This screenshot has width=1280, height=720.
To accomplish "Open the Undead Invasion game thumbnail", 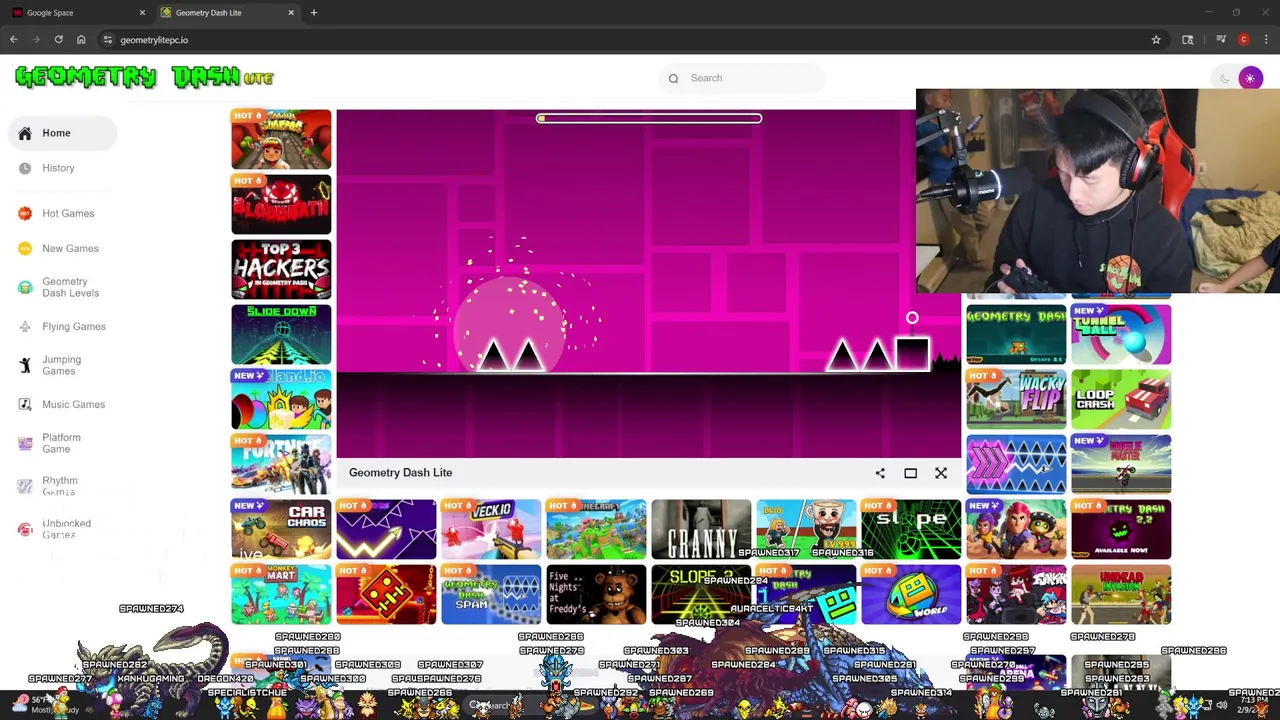I will [1121, 594].
